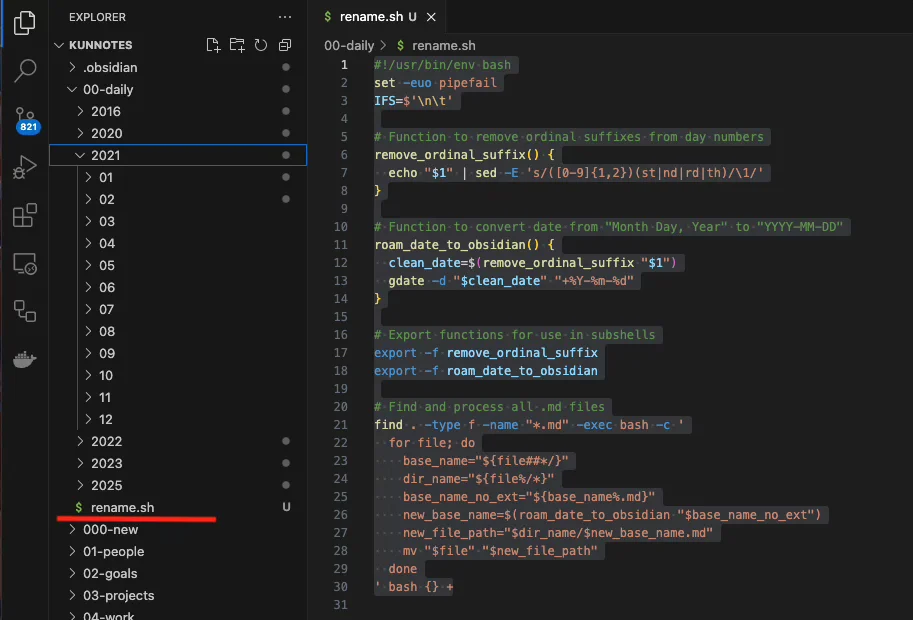Click the New Folder icon
This screenshot has width=913, height=620.
pos(237,45)
